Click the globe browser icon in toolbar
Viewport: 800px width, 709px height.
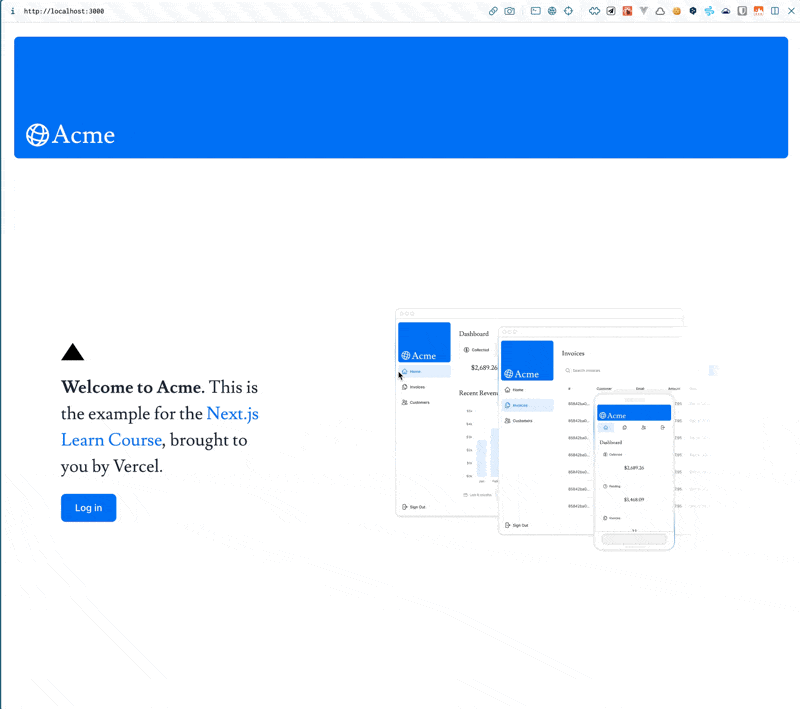point(552,11)
